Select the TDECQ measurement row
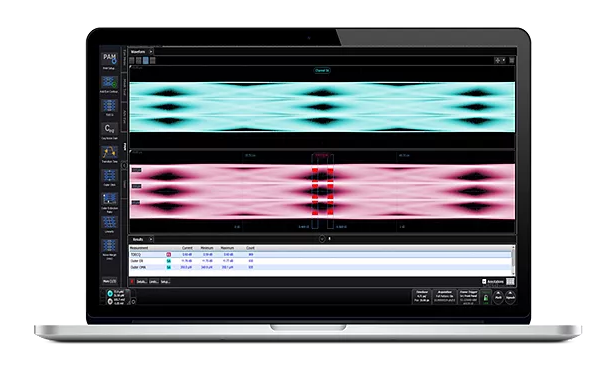 320,255
